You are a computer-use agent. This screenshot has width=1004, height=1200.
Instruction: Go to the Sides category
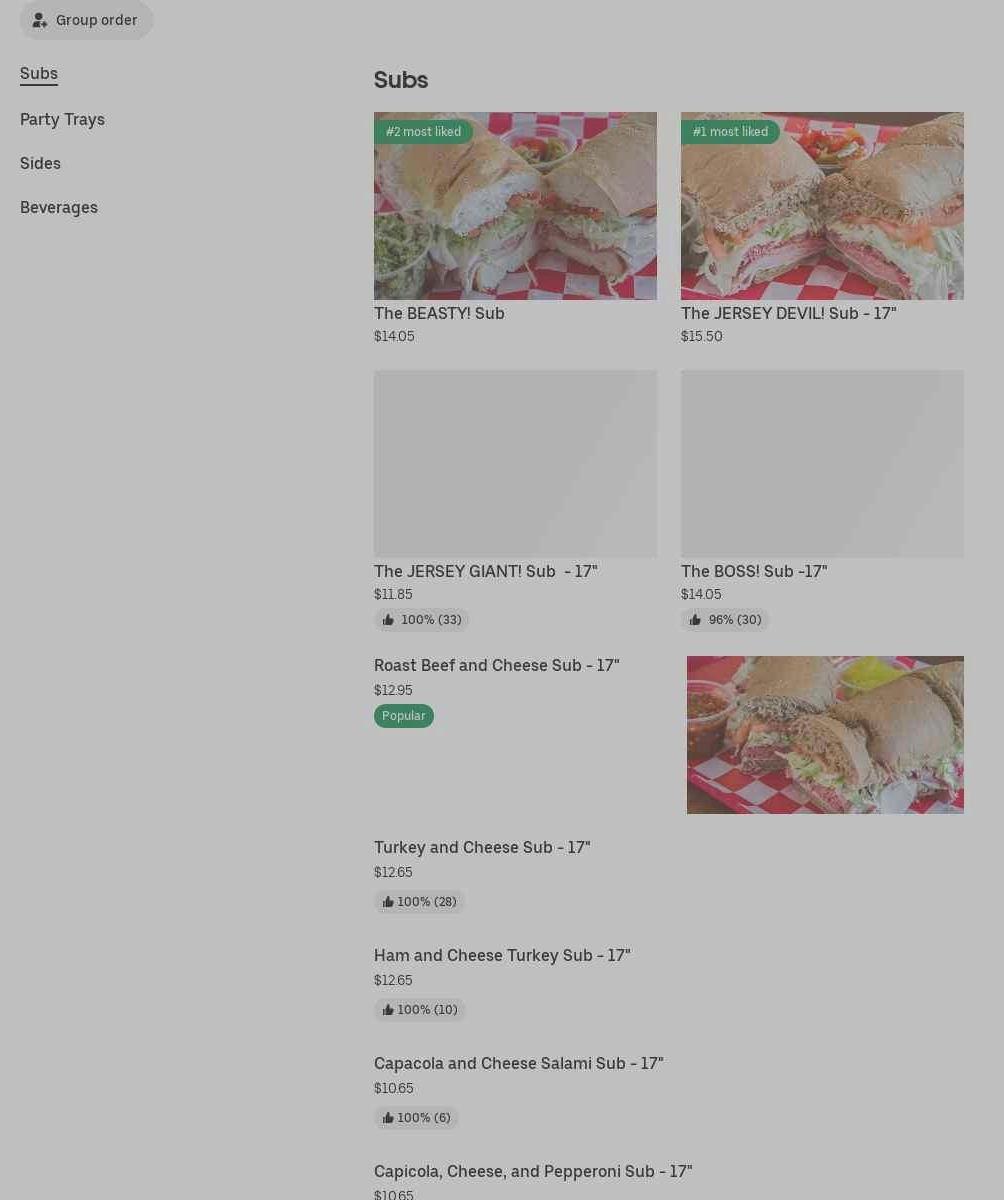pos(40,163)
